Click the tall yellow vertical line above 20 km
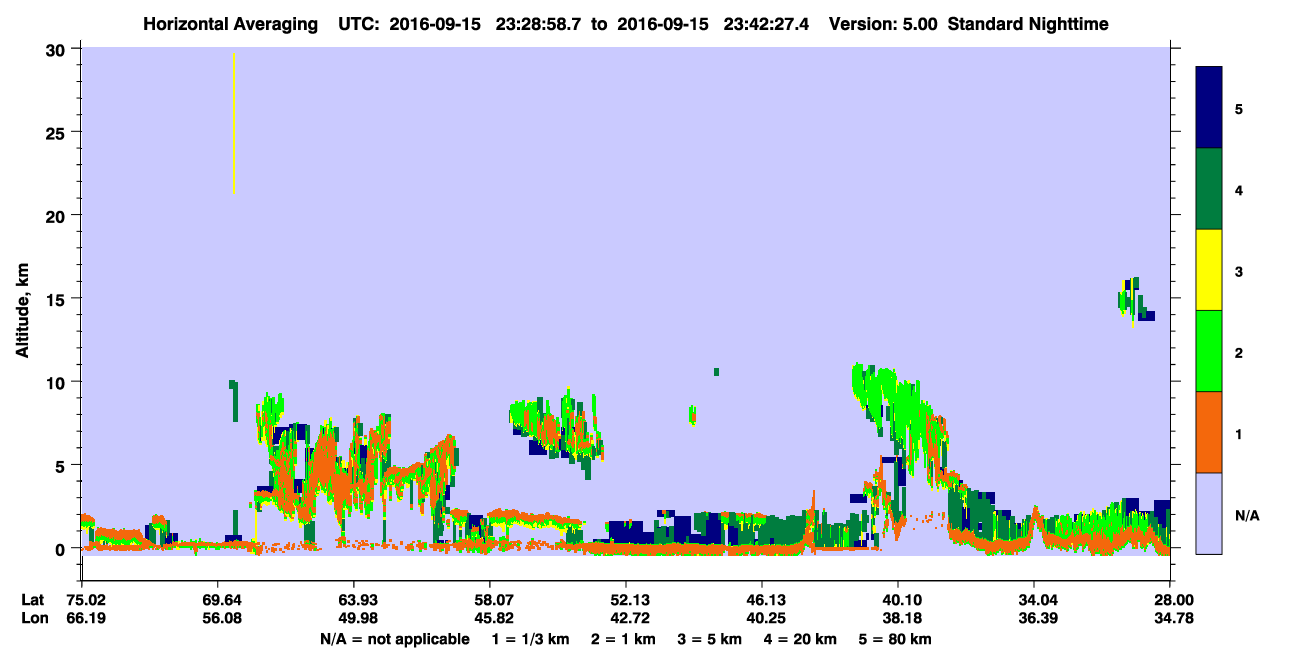 tap(234, 123)
